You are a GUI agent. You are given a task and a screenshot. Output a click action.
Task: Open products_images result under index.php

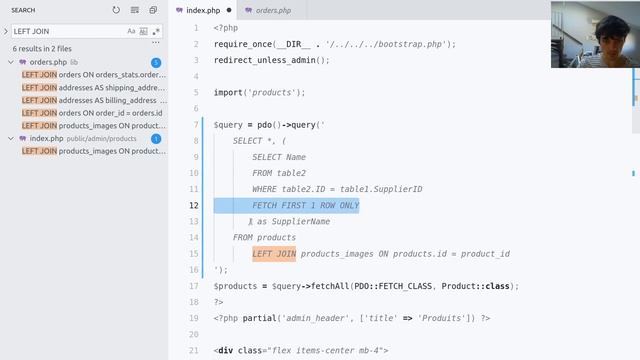click(94, 151)
